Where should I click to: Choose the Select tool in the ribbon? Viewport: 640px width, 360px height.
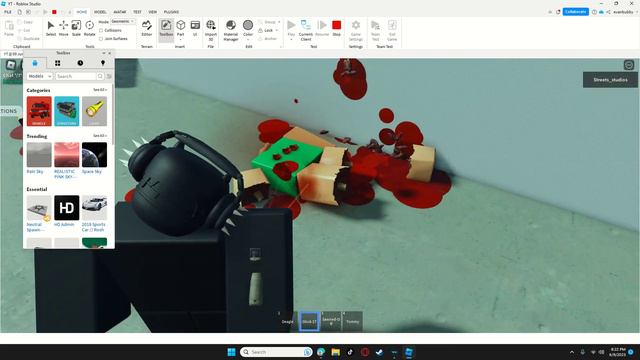(51, 28)
